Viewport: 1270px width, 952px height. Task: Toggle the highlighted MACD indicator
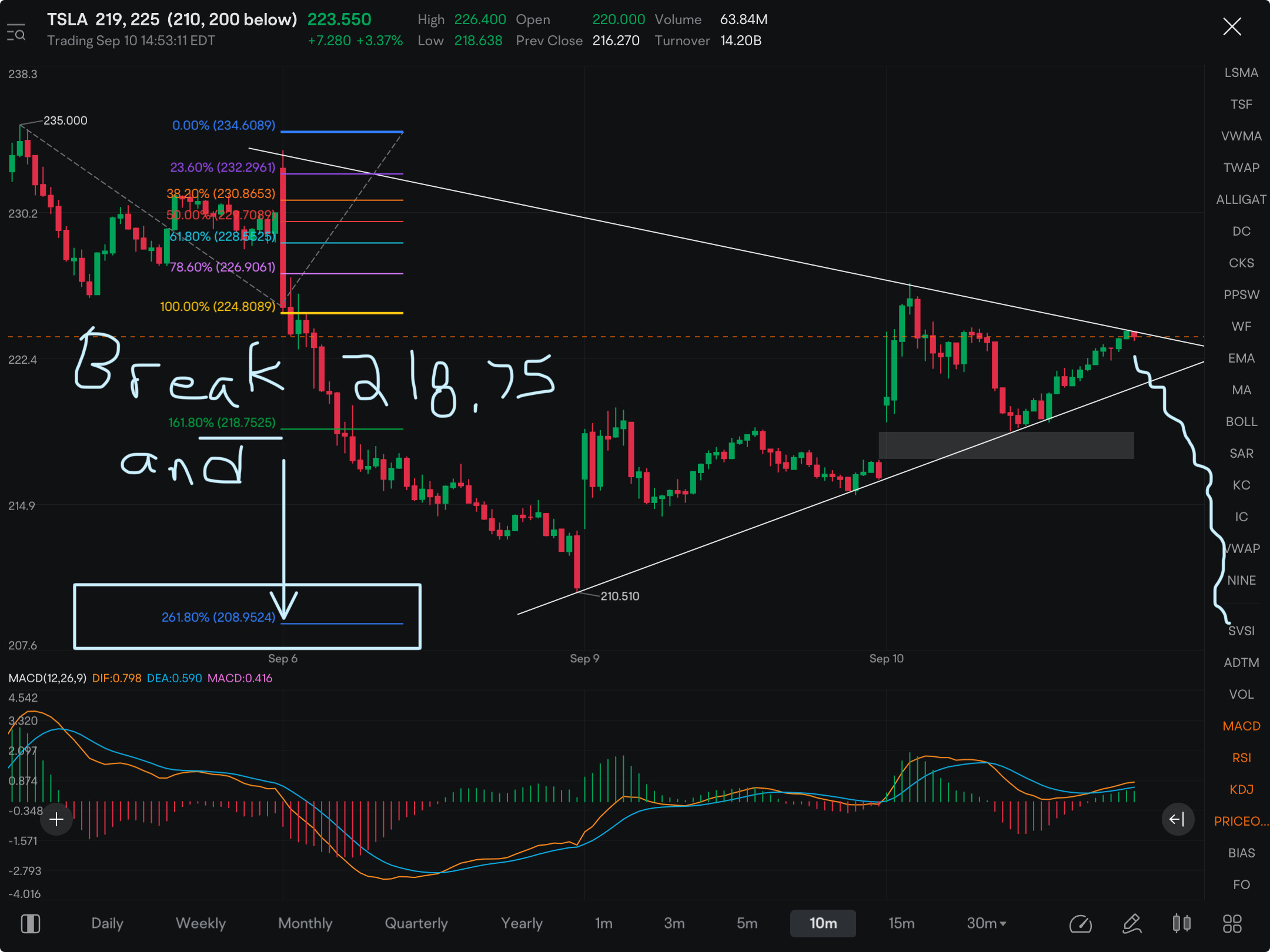(x=1241, y=726)
